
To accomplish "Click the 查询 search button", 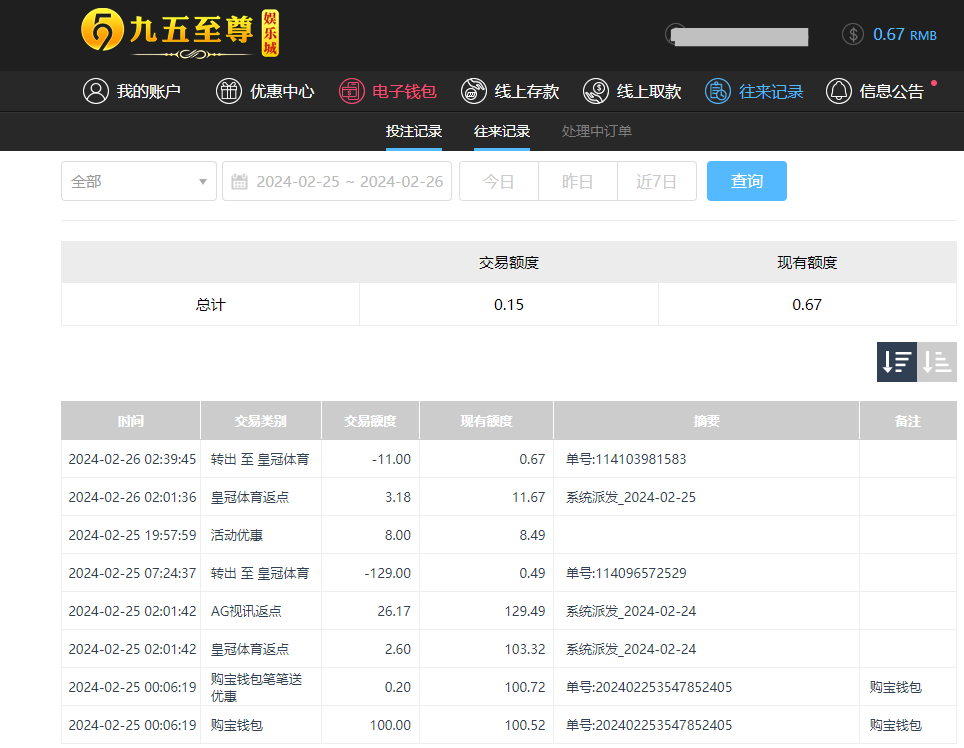I will click(746, 181).
